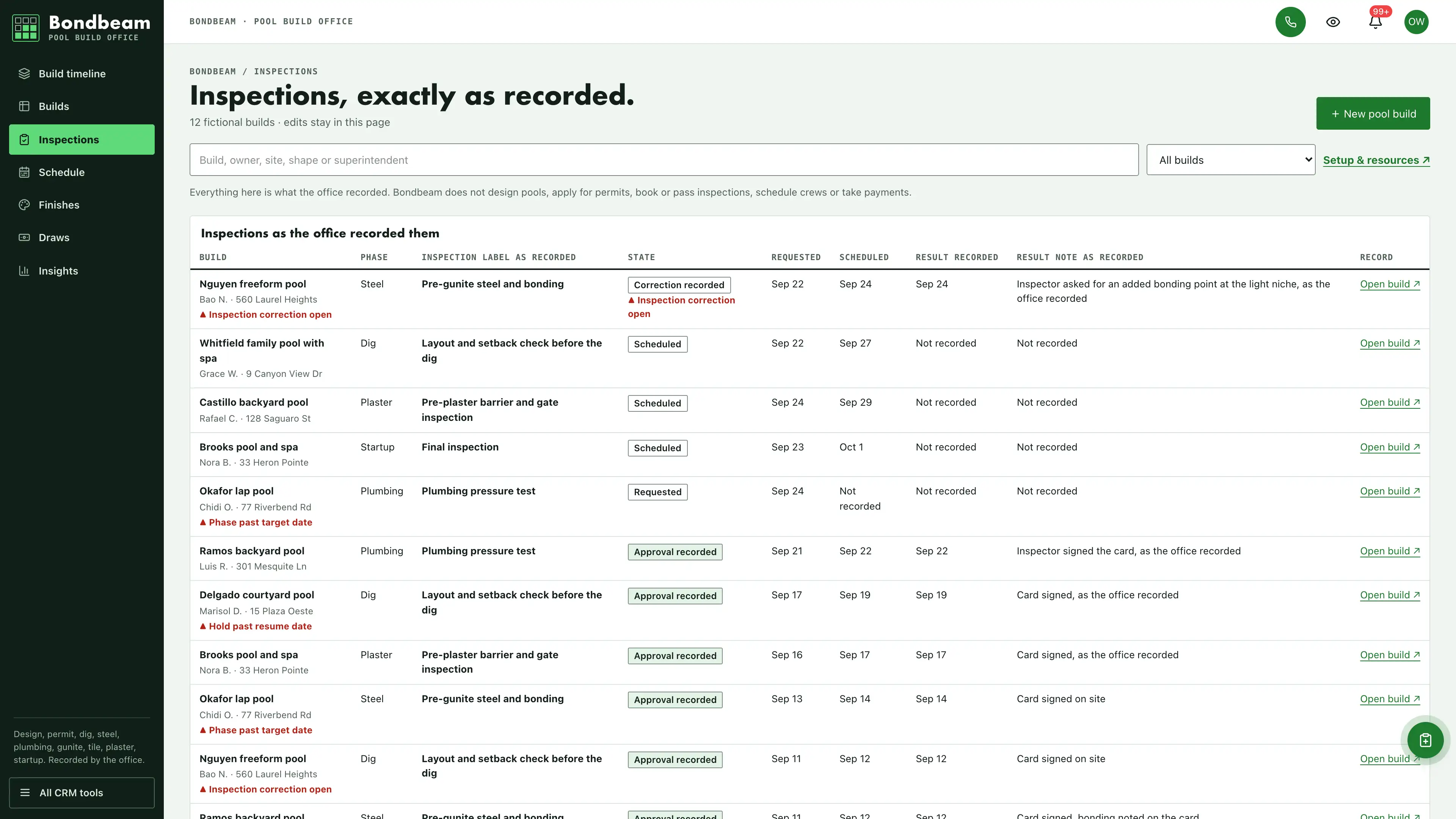Screen dimensions: 1456x819
Task: Click the Oct 1 scheduled date
Action: (x=851, y=447)
